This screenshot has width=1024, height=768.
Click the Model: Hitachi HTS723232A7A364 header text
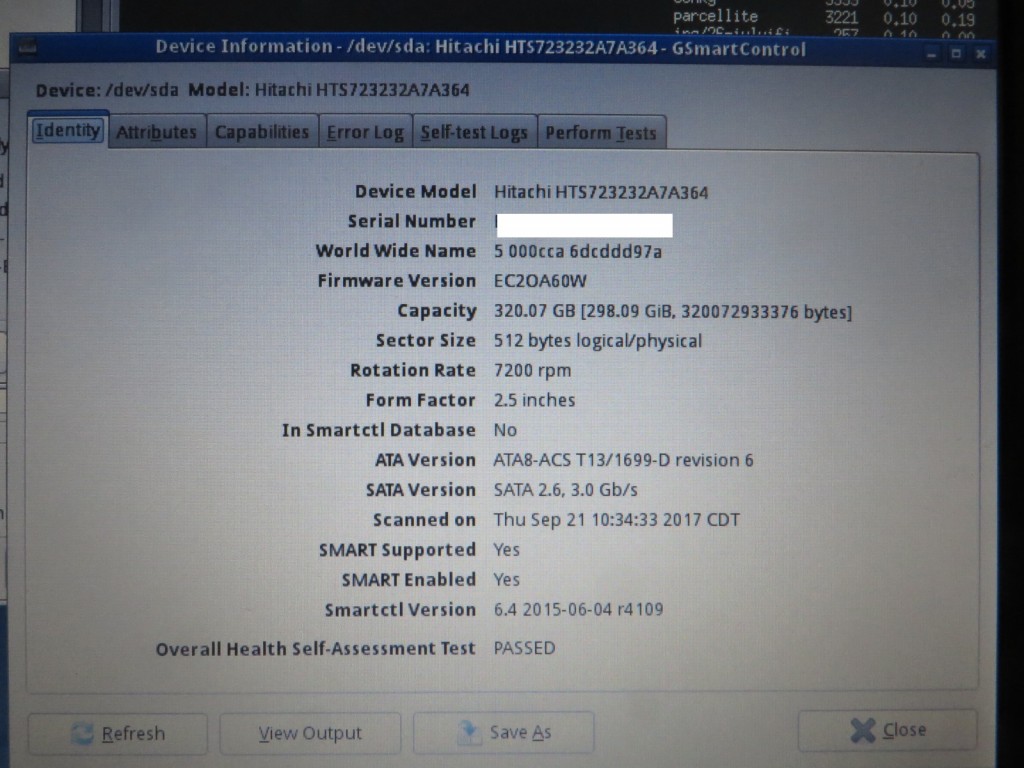coord(329,89)
